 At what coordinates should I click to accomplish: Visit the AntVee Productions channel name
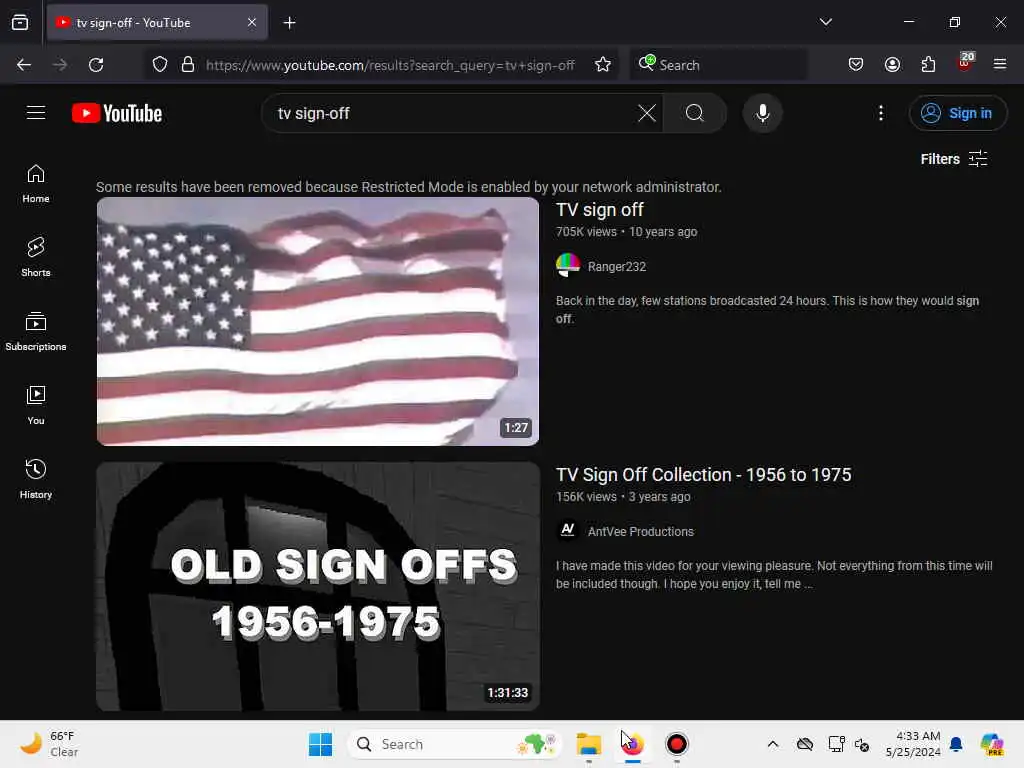[x=640, y=532]
